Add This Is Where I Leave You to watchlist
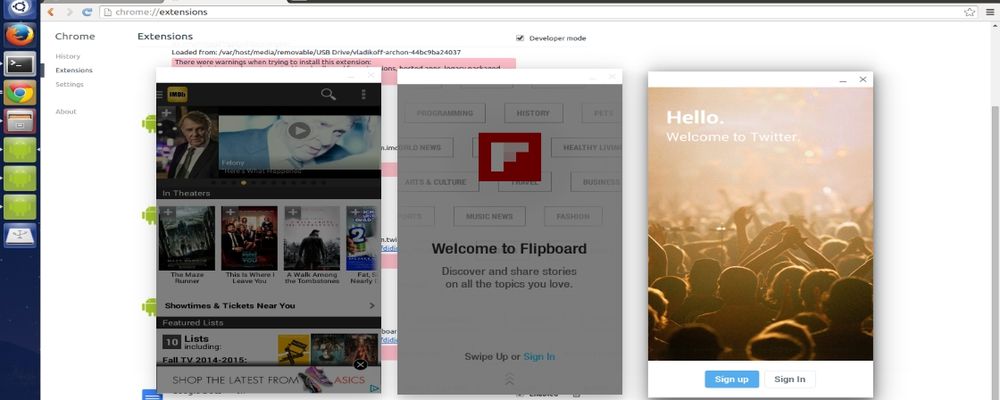The image size is (1000, 400). [x=230, y=212]
